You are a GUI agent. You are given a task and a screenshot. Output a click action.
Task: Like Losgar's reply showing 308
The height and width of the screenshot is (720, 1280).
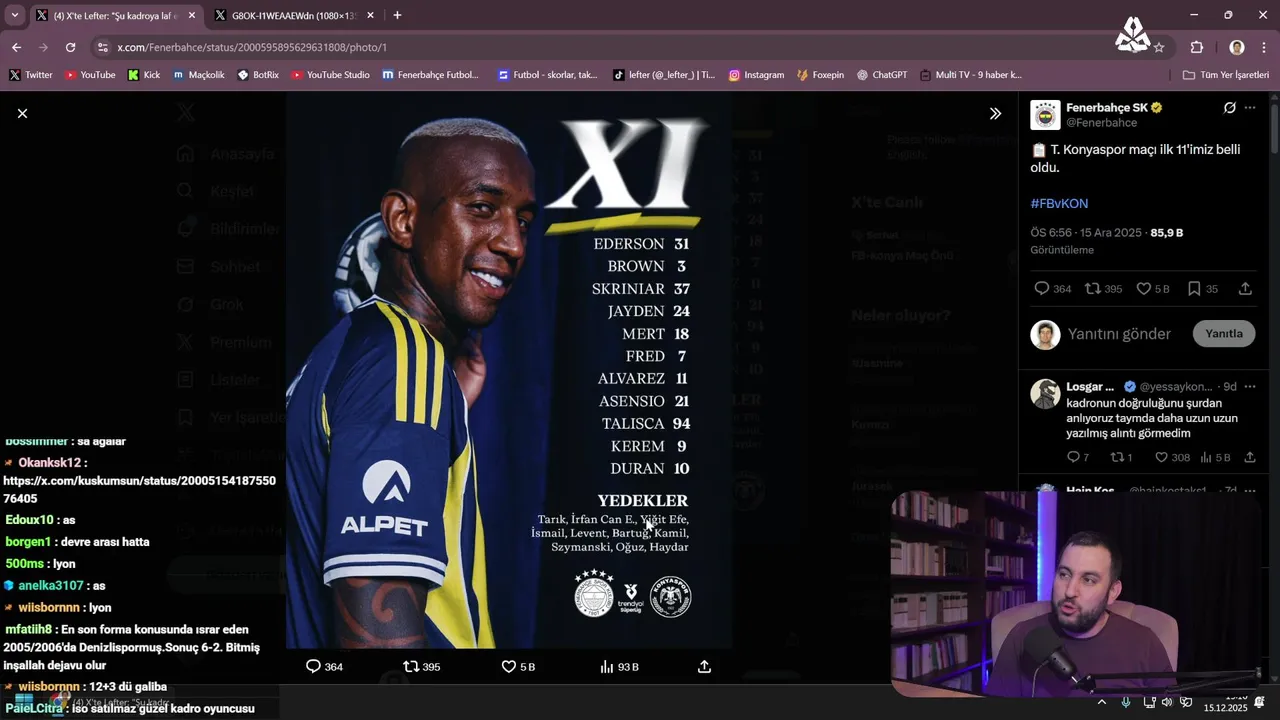click(x=1161, y=457)
